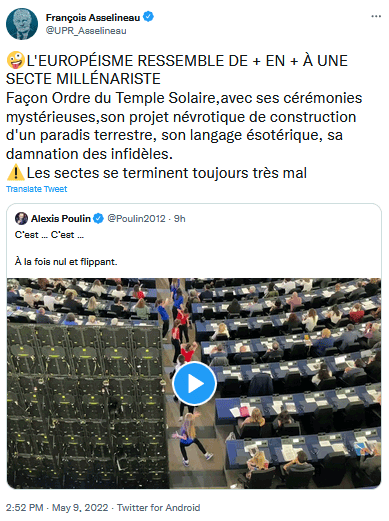Click the @UPR_Asselineau handle
This screenshot has height=521, width=389.
click(86, 31)
